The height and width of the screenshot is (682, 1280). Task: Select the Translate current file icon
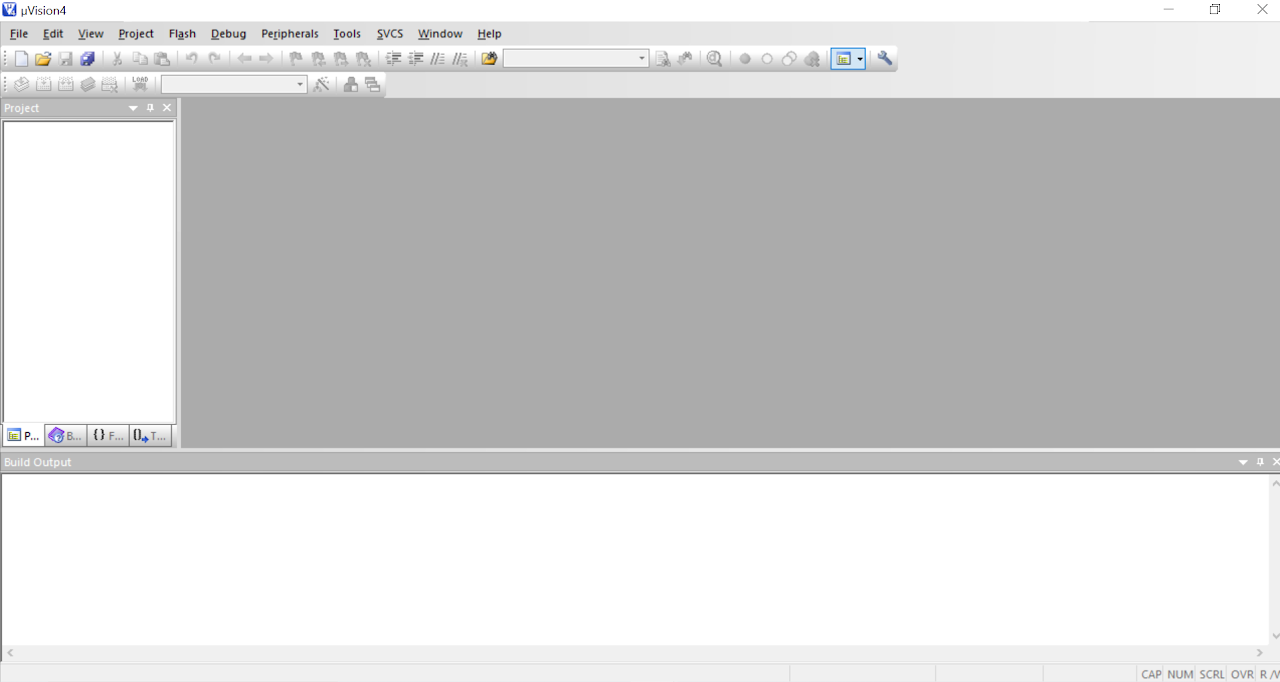(20, 84)
